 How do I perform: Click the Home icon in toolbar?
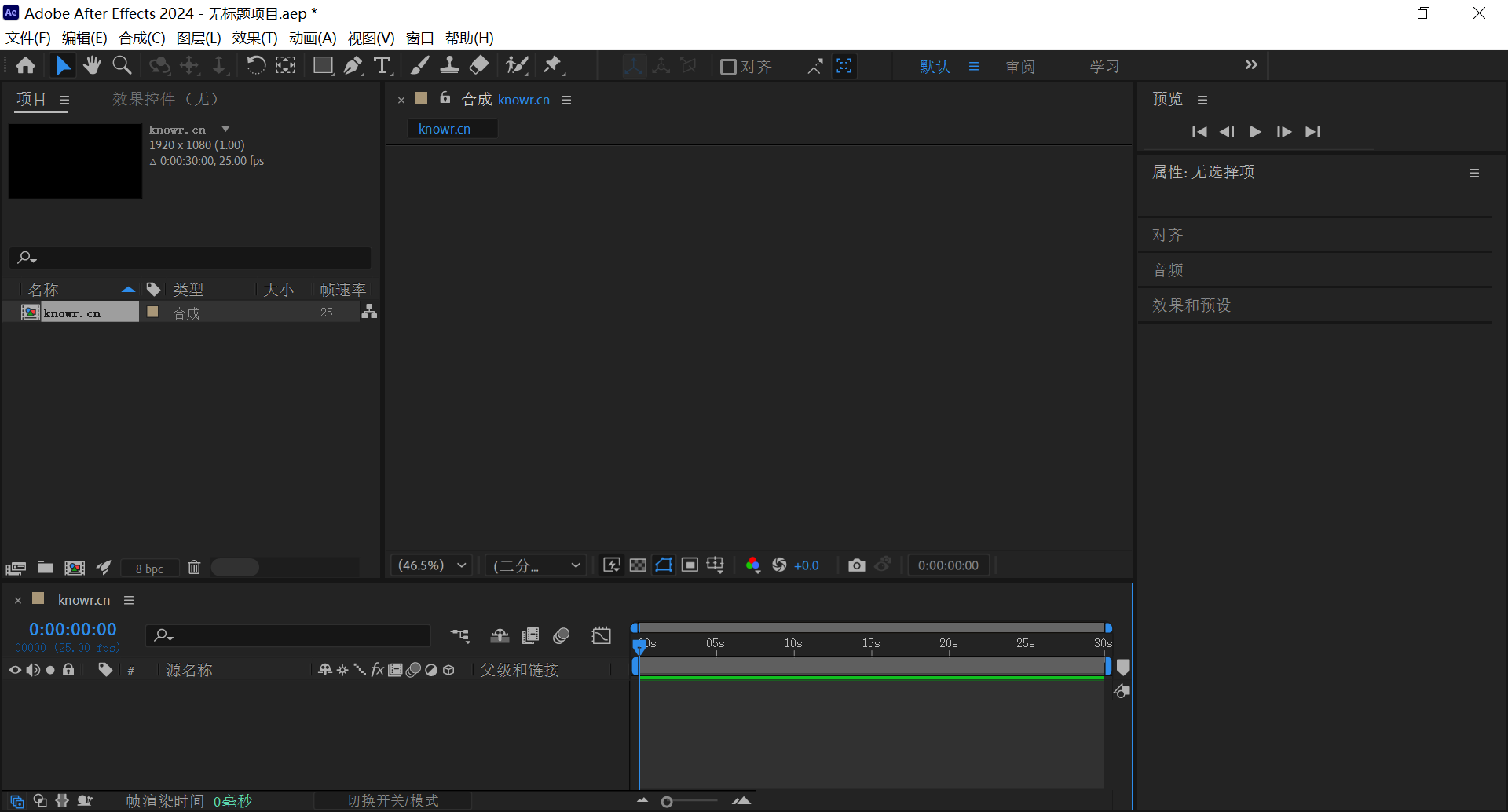click(26, 66)
